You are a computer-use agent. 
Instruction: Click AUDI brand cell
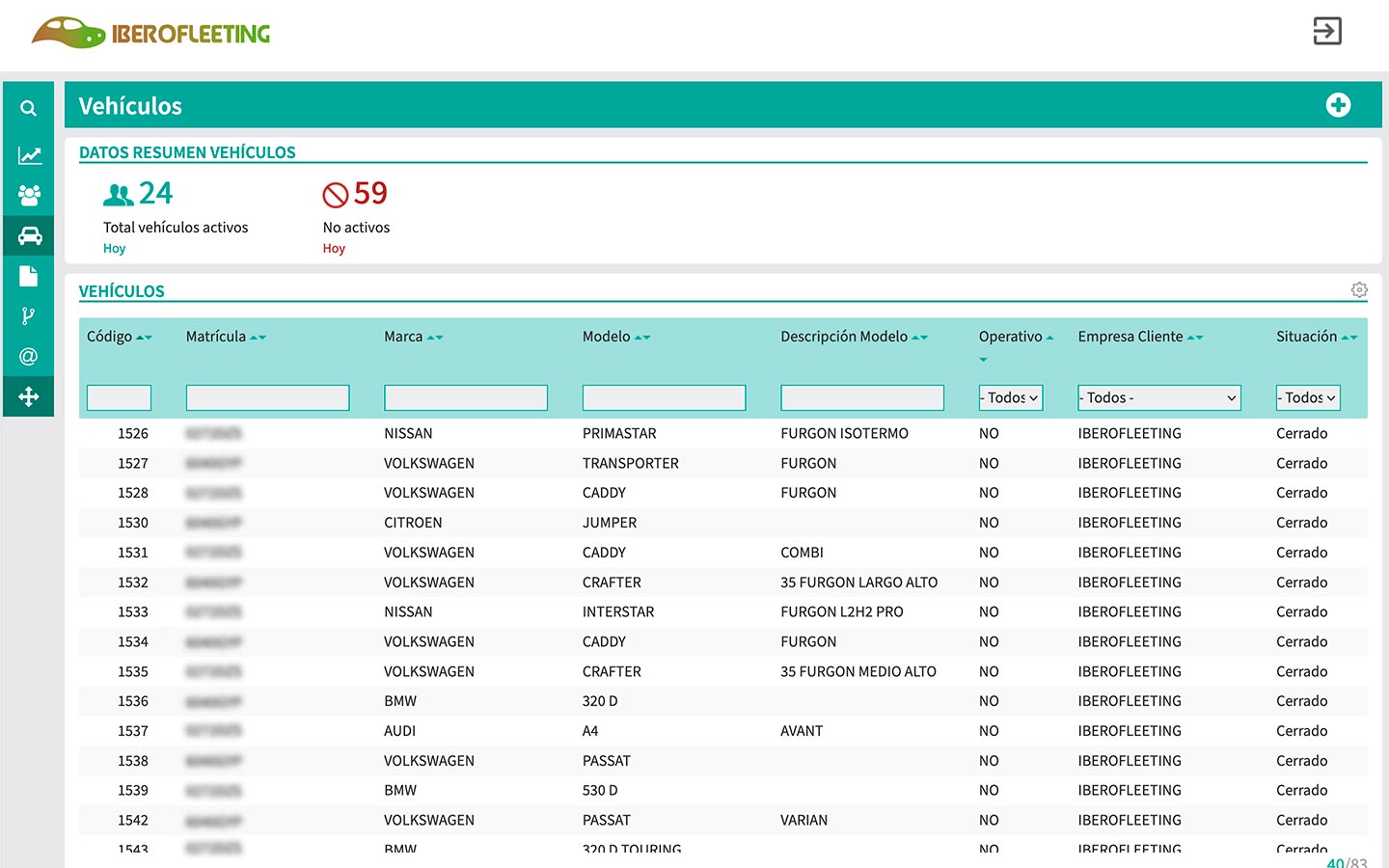[399, 731]
